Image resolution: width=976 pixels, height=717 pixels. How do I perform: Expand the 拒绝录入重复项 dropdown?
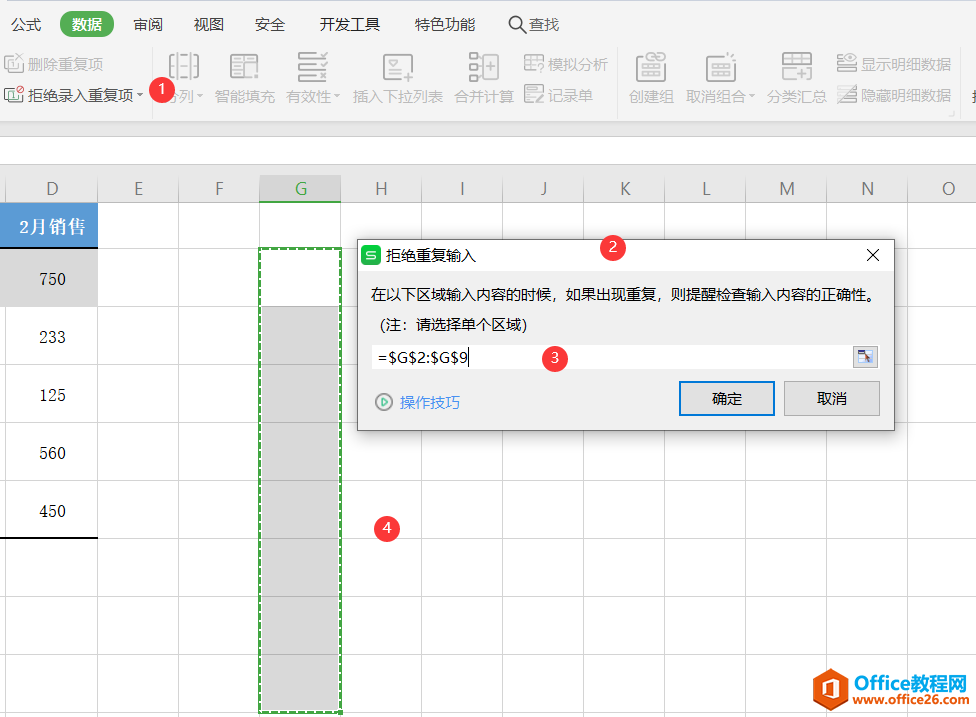tap(140, 96)
